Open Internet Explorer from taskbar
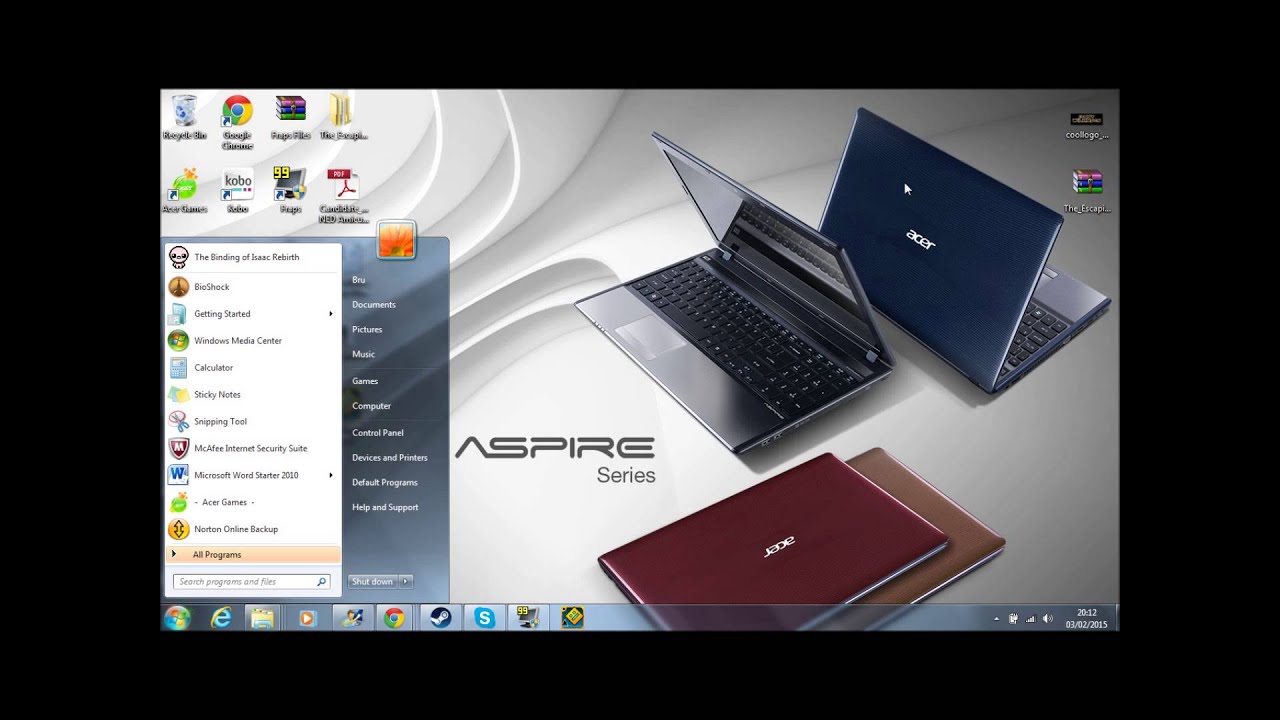The width and height of the screenshot is (1280, 720). [221, 618]
